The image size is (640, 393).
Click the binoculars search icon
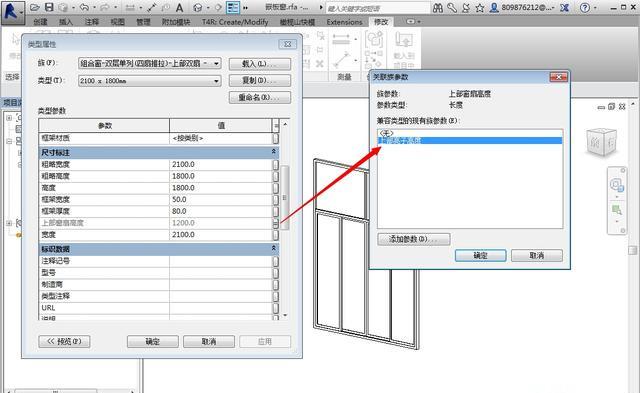coord(438,7)
